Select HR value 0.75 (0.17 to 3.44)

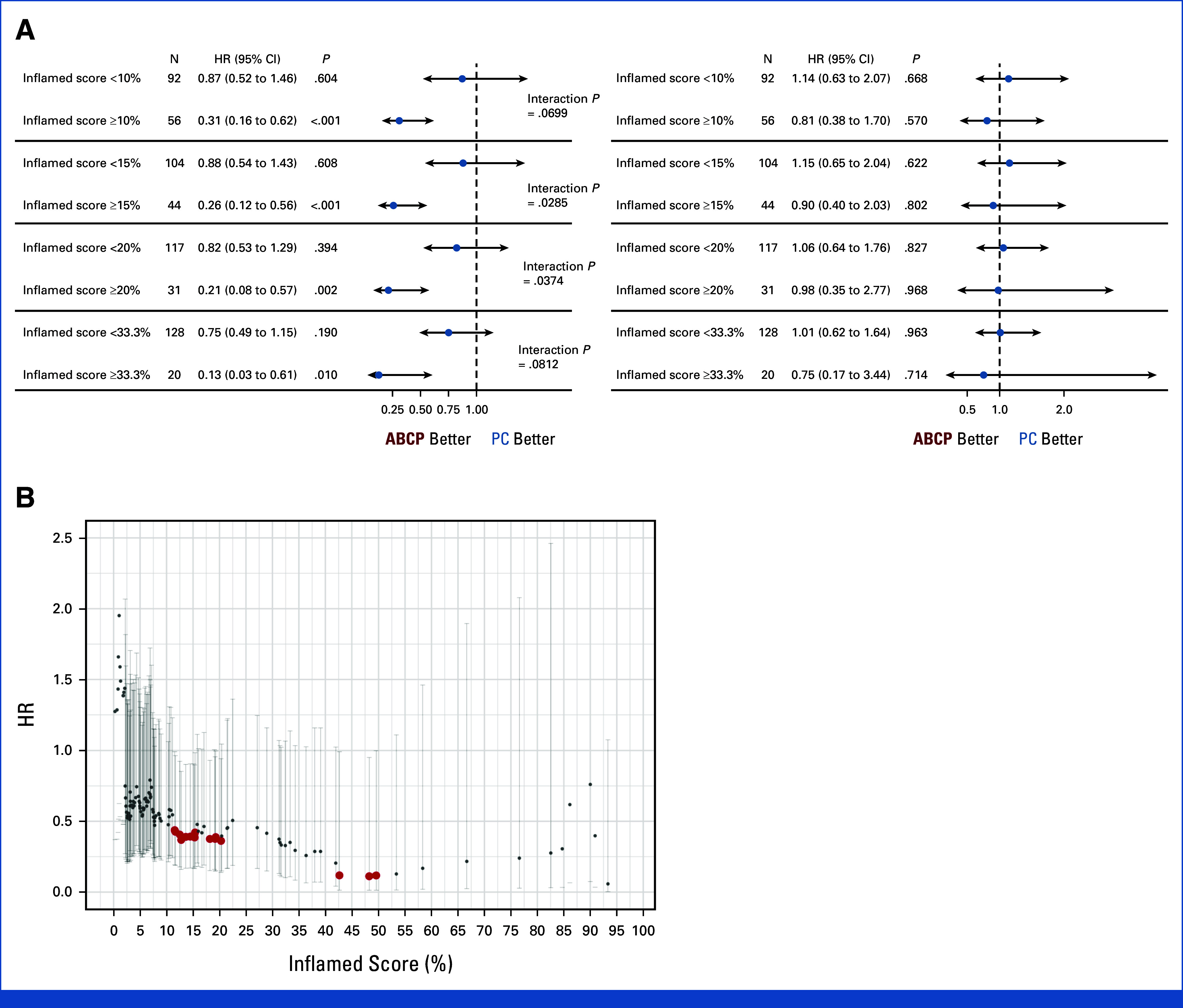click(841, 375)
